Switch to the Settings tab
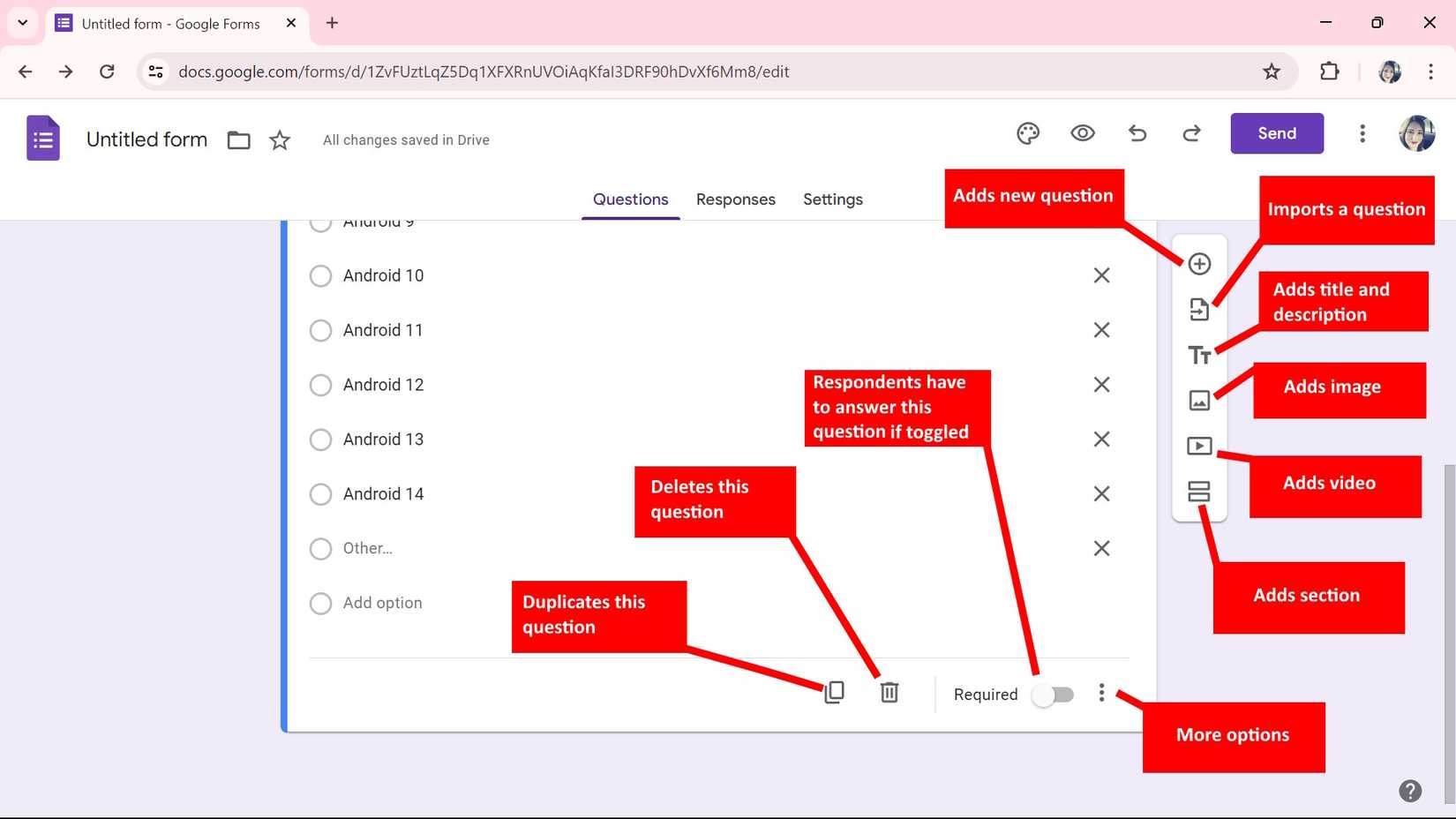1456x819 pixels. pos(832,199)
